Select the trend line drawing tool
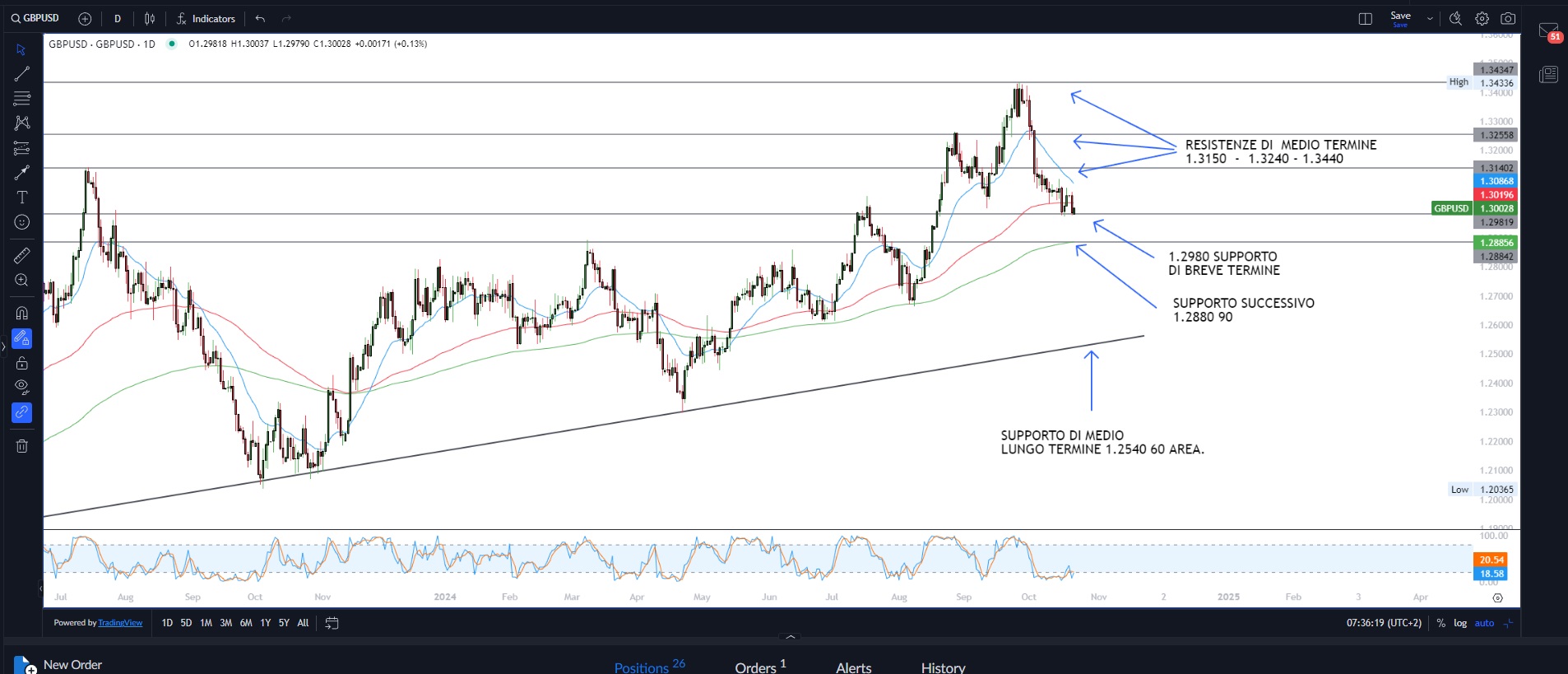 22,74
